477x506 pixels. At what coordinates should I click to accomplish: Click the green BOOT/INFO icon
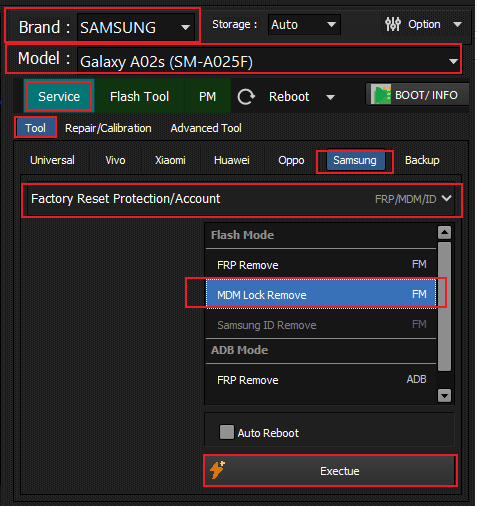381,95
